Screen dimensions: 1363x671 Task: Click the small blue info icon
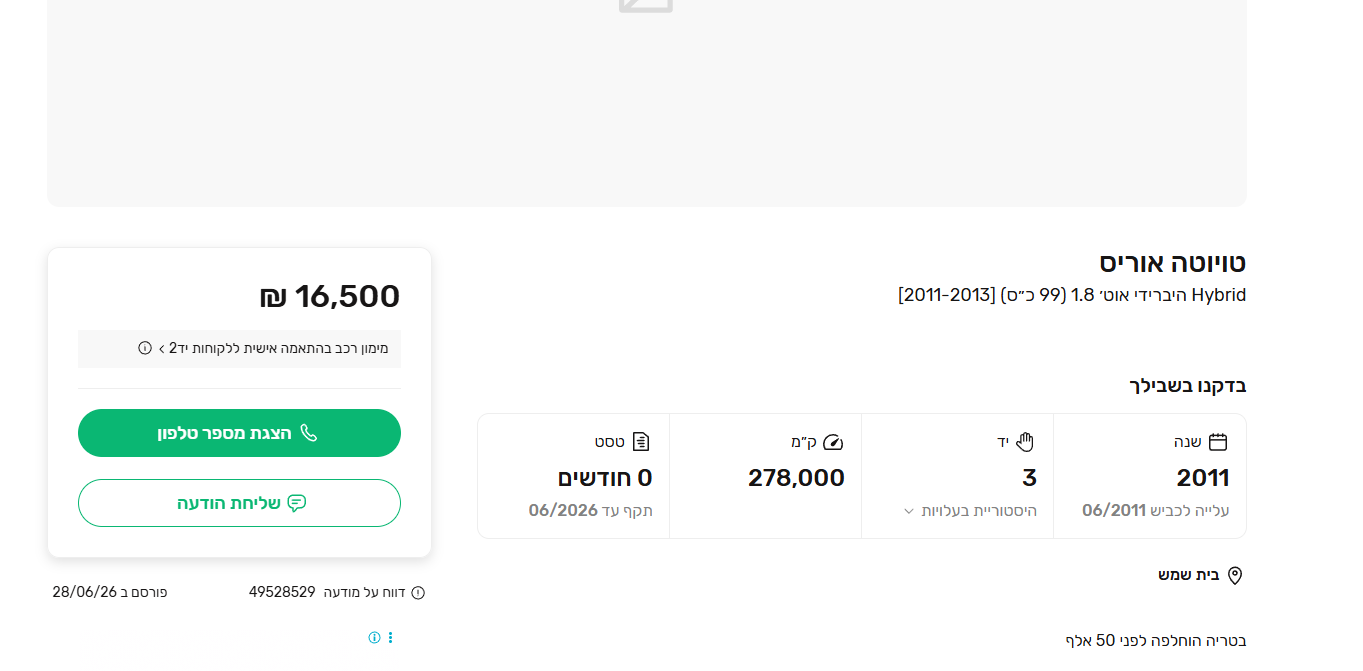click(x=375, y=637)
